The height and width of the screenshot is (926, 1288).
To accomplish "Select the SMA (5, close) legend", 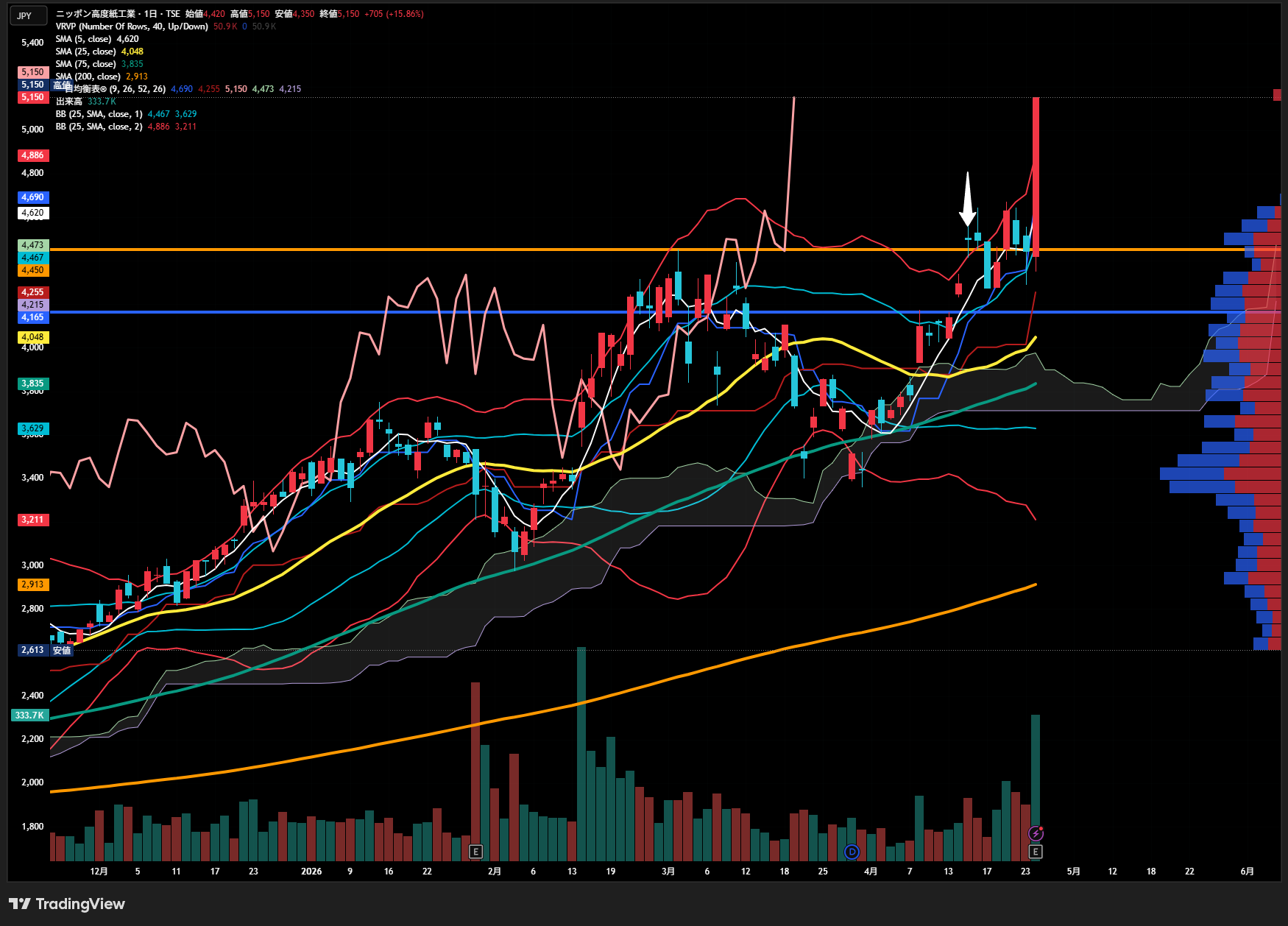I will 83,39.
